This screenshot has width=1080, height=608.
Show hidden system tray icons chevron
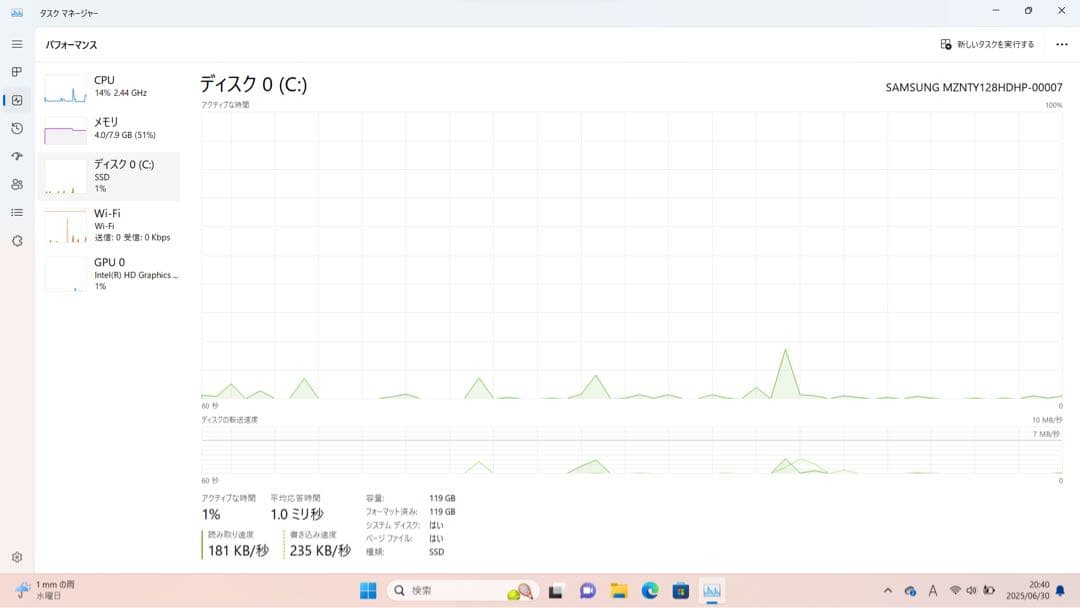887,591
